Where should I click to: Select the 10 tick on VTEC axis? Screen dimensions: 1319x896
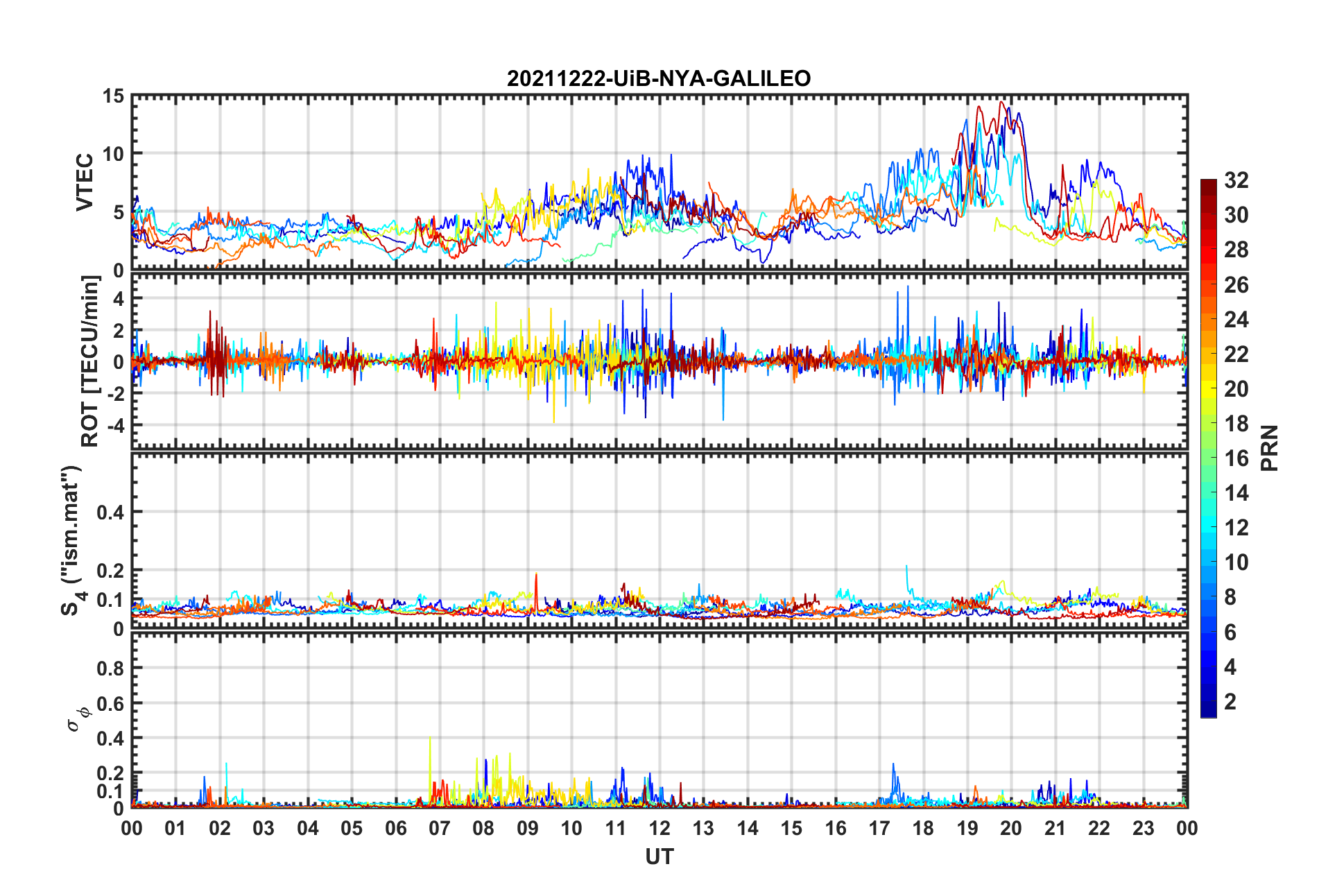pos(114,154)
